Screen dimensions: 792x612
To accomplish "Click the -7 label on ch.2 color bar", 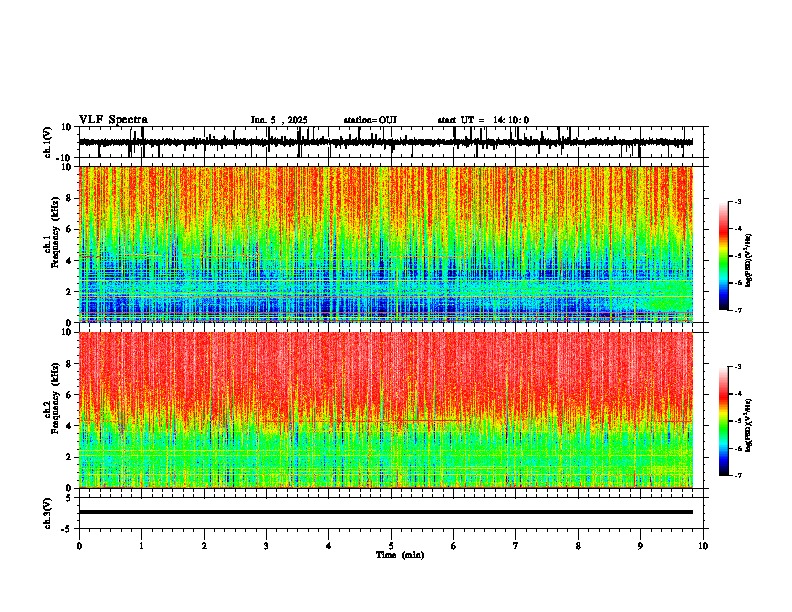I will [x=738, y=476].
